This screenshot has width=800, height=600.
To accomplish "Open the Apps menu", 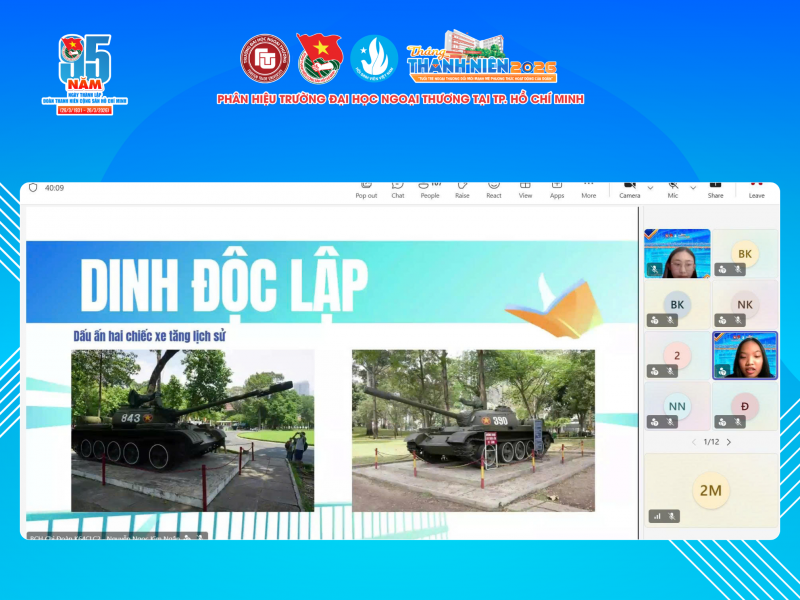I will [x=557, y=188].
